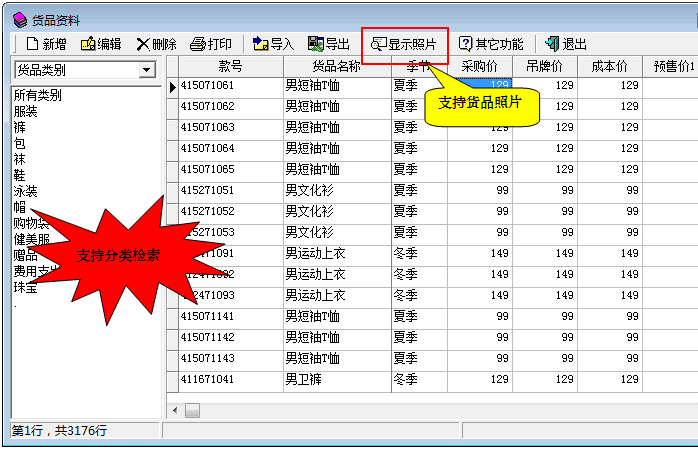This screenshot has width=698, height=450.
Task: Click the 导出 (export) toolbar icon
Action: [316, 44]
